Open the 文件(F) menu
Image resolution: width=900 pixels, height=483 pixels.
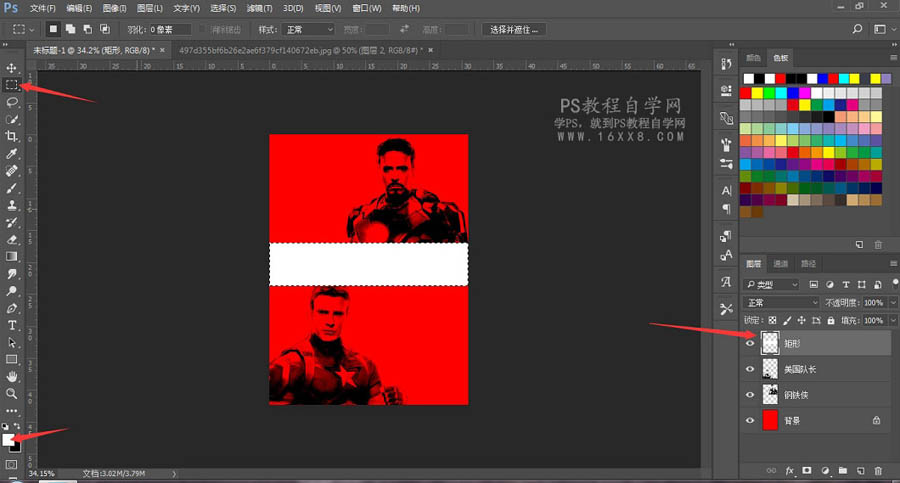point(42,8)
